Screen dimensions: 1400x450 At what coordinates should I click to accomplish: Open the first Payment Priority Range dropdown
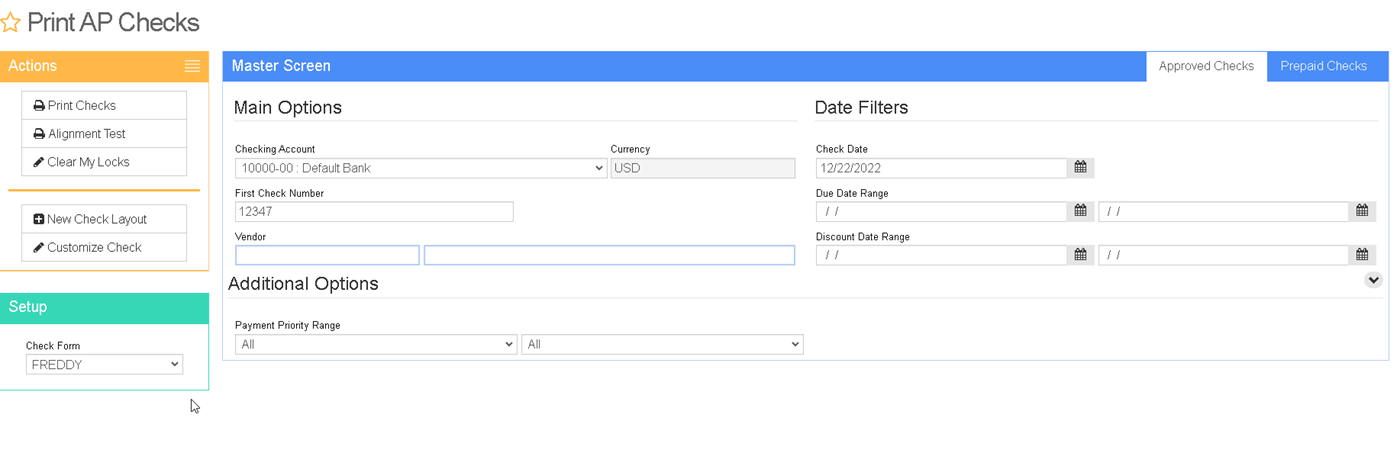(x=376, y=344)
